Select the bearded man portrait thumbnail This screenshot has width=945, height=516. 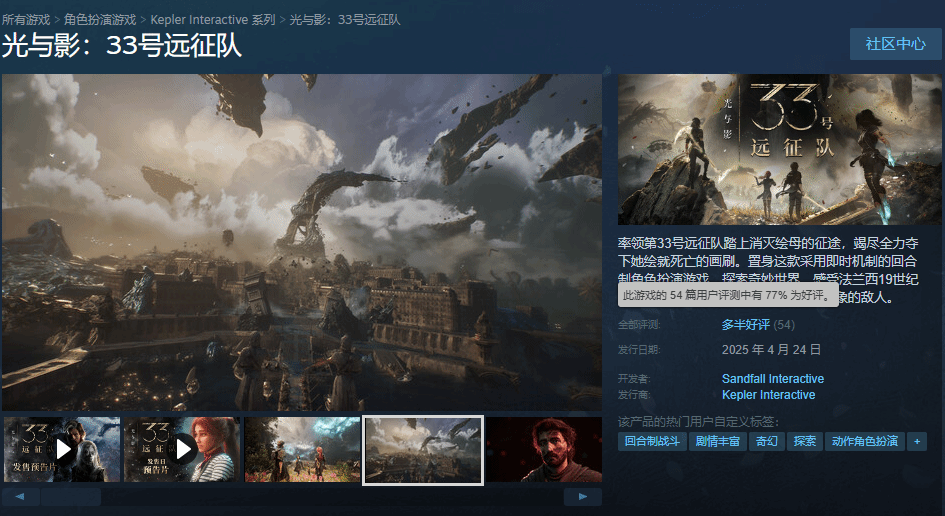[x=544, y=449]
